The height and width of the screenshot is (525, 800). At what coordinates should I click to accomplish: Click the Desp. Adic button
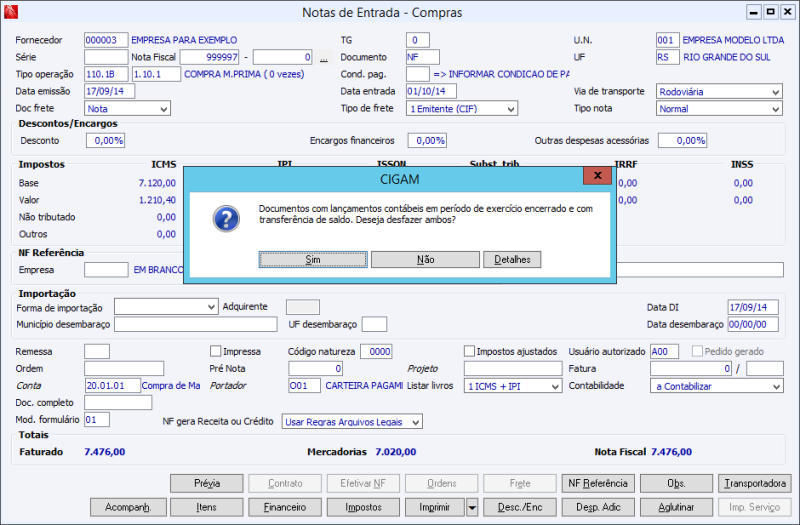click(598, 508)
